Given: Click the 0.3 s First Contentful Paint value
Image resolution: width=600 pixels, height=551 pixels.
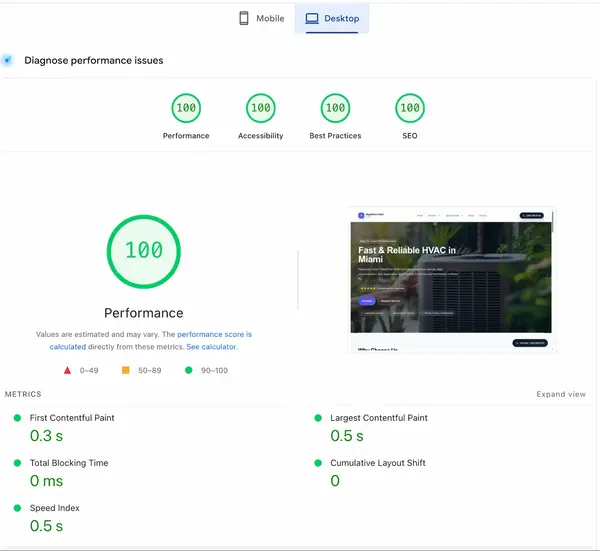Looking at the screenshot, I should click(x=46, y=436).
